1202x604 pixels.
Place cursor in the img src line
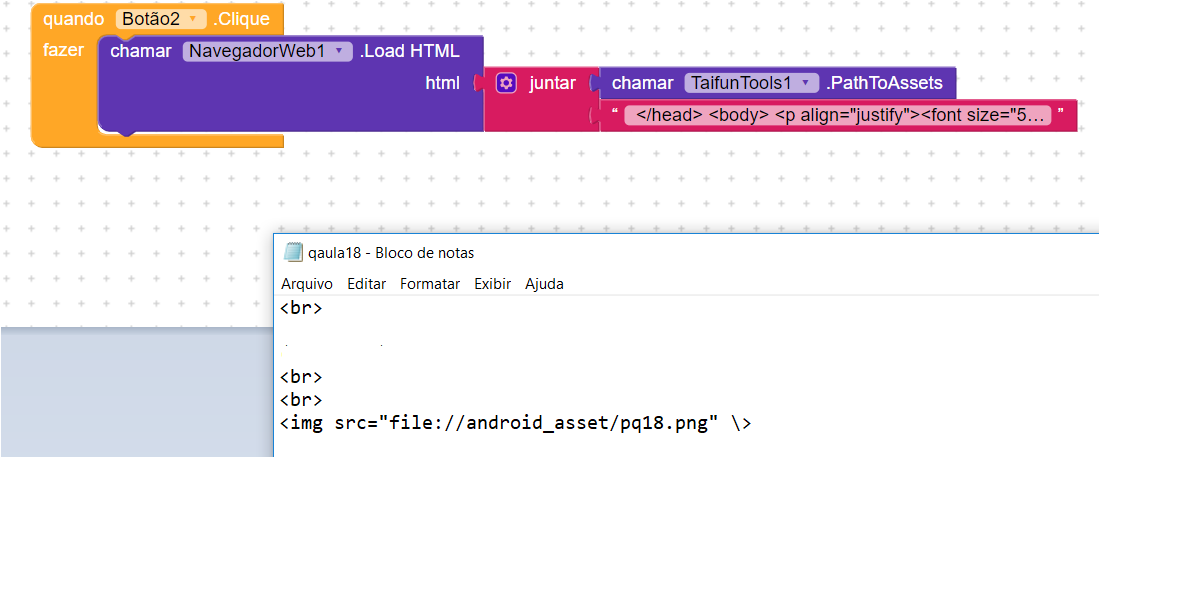pyautogui.click(x=515, y=423)
